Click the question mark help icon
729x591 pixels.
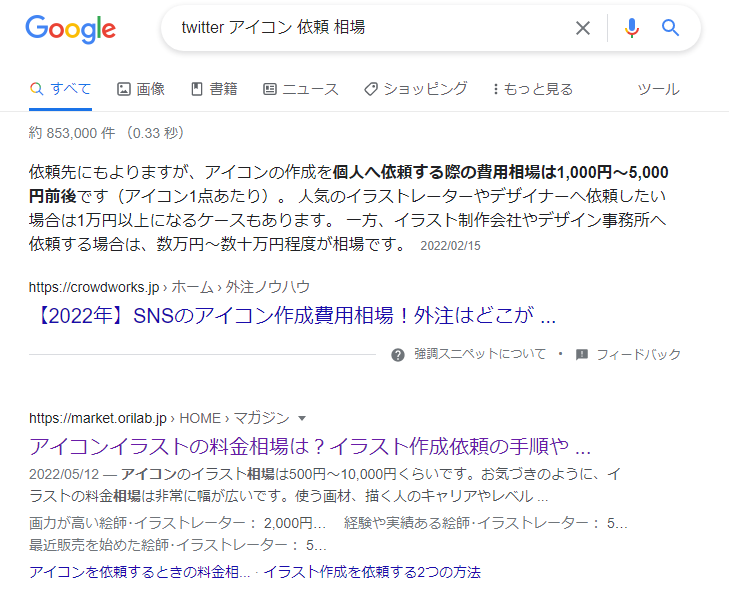(x=398, y=355)
